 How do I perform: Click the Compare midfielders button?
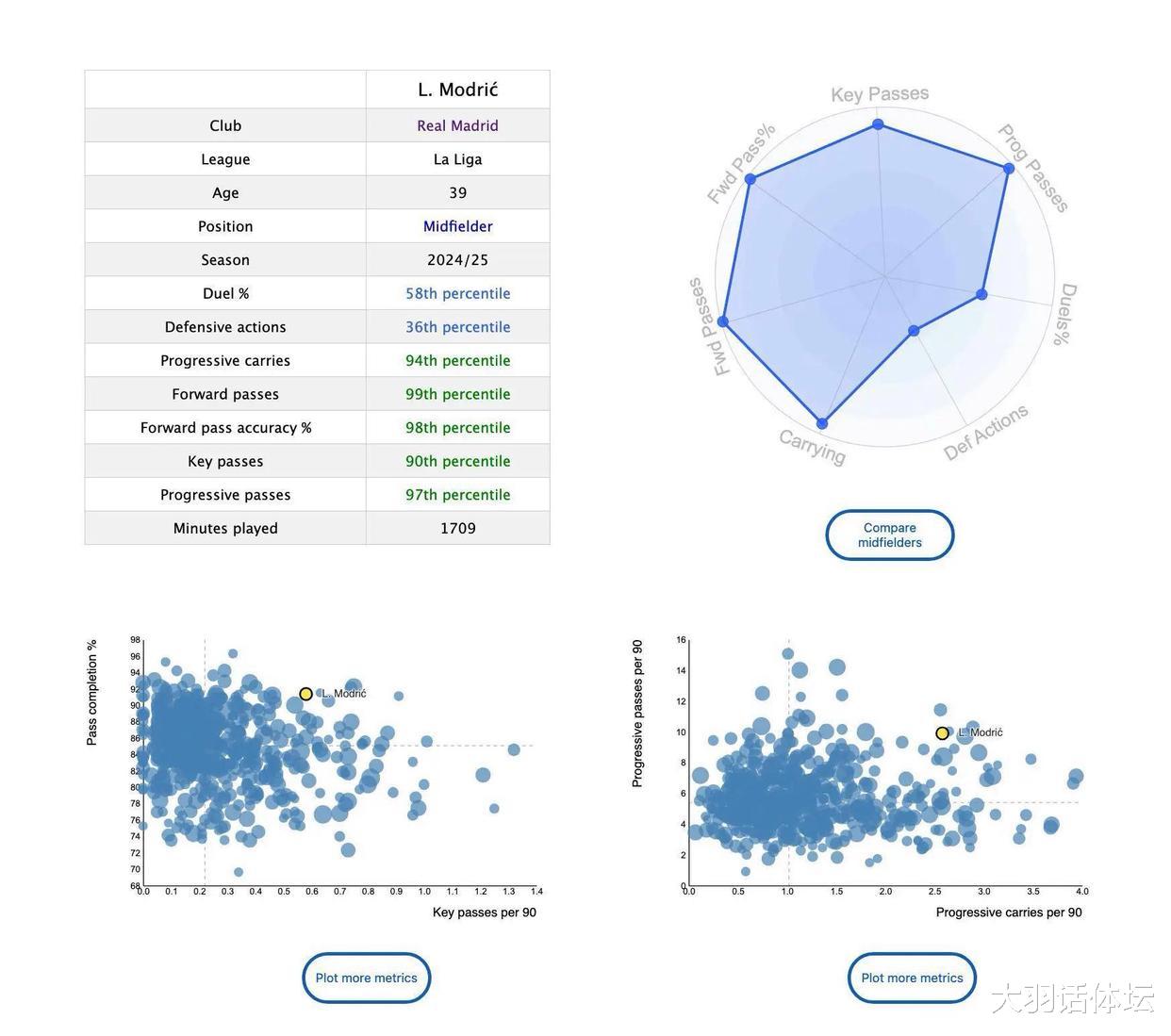(x=889, y=535)
